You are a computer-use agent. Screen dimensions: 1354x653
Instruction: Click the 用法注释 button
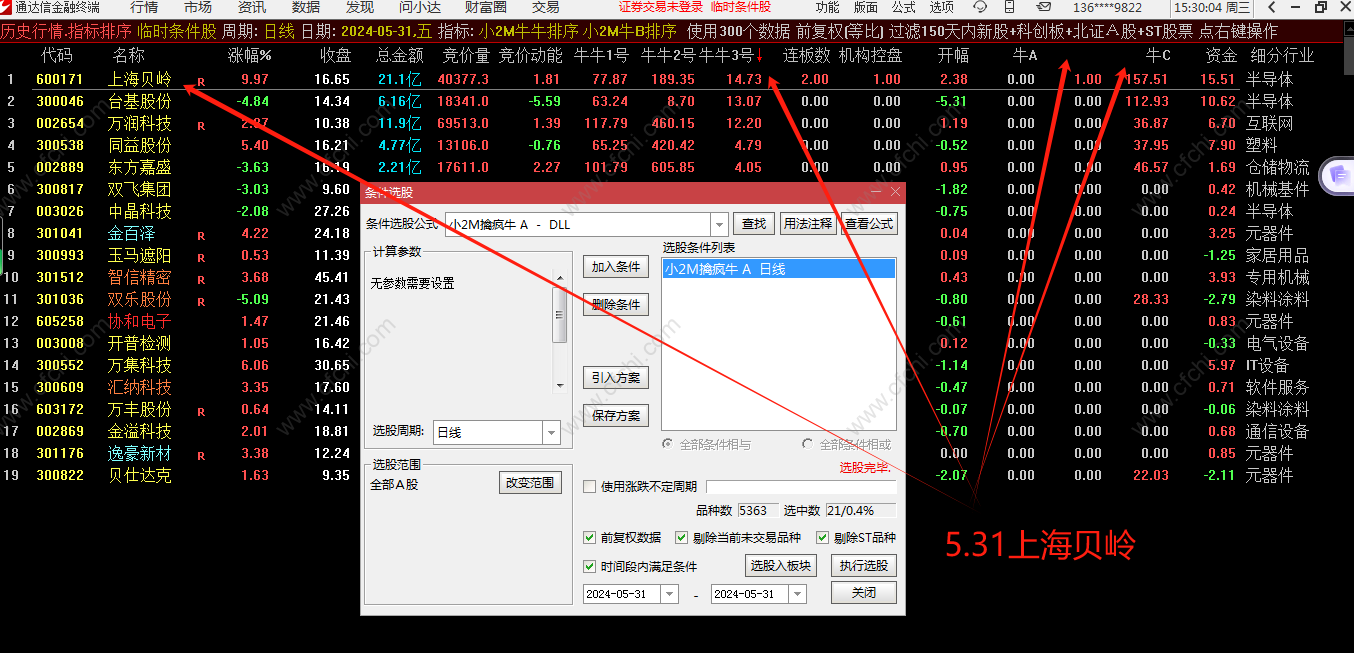point(807,224)
